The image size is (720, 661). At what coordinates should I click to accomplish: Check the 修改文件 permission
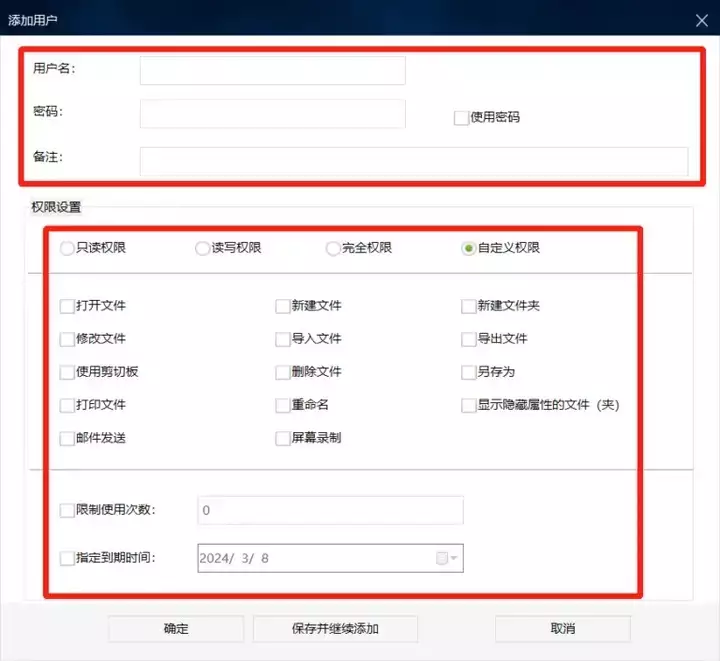pos(67,339)
